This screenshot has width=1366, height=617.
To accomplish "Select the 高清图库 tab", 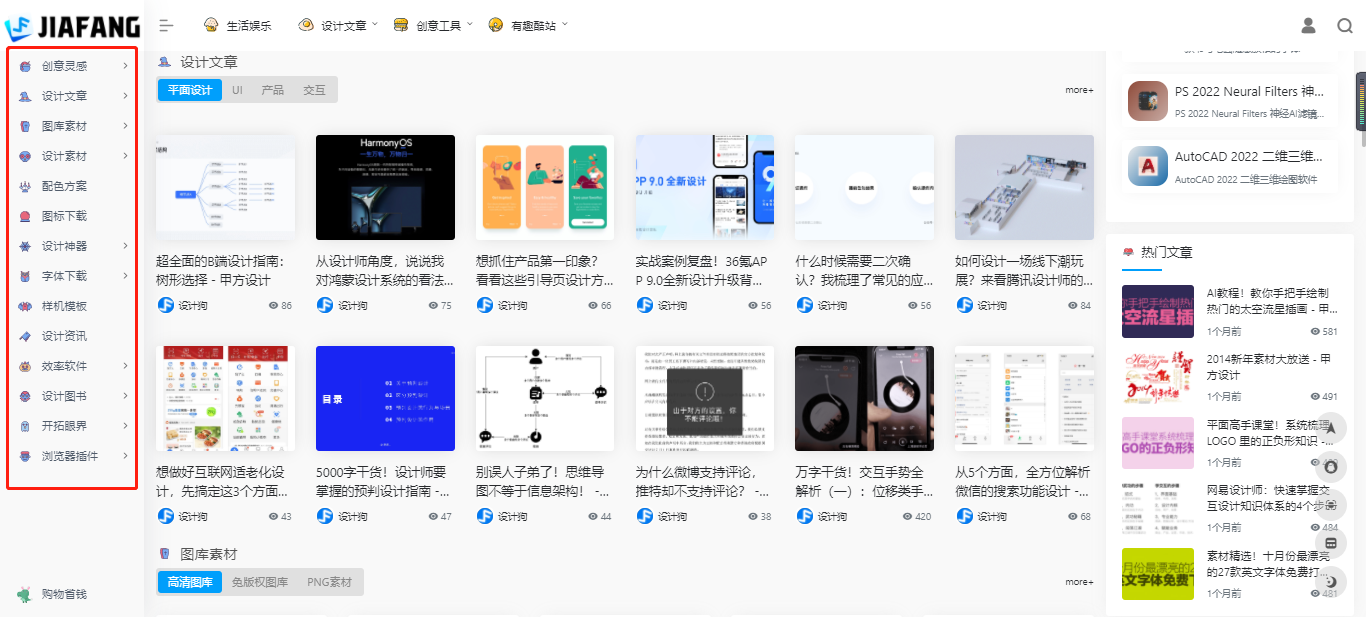I will [190, 582].
